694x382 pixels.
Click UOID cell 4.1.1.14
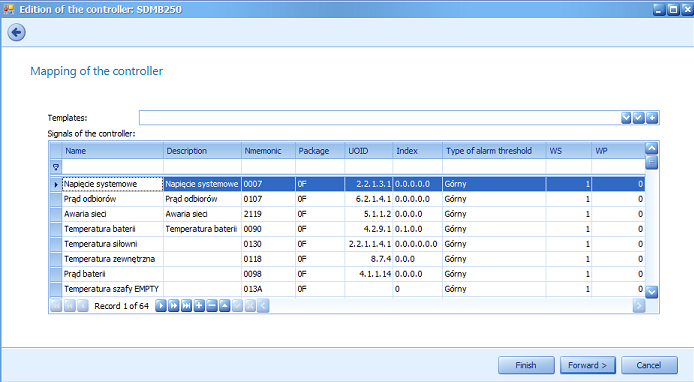click(369, 274)
